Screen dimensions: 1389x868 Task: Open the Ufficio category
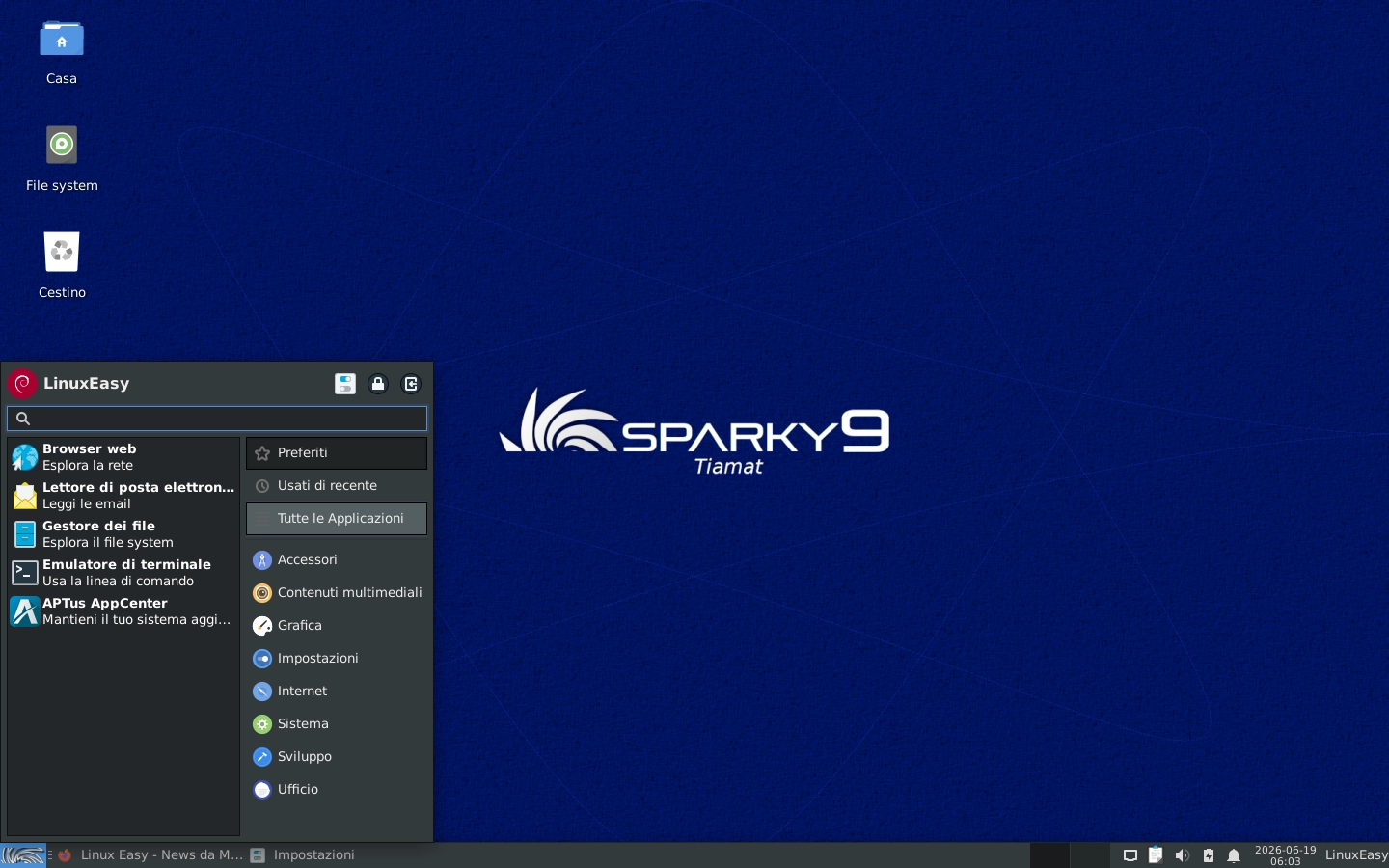click(337, 790)
